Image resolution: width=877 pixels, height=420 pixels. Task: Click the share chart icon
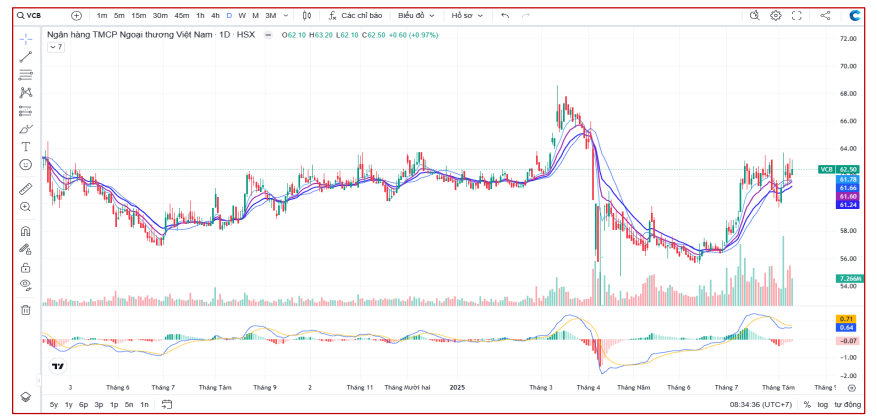[825, 16]
